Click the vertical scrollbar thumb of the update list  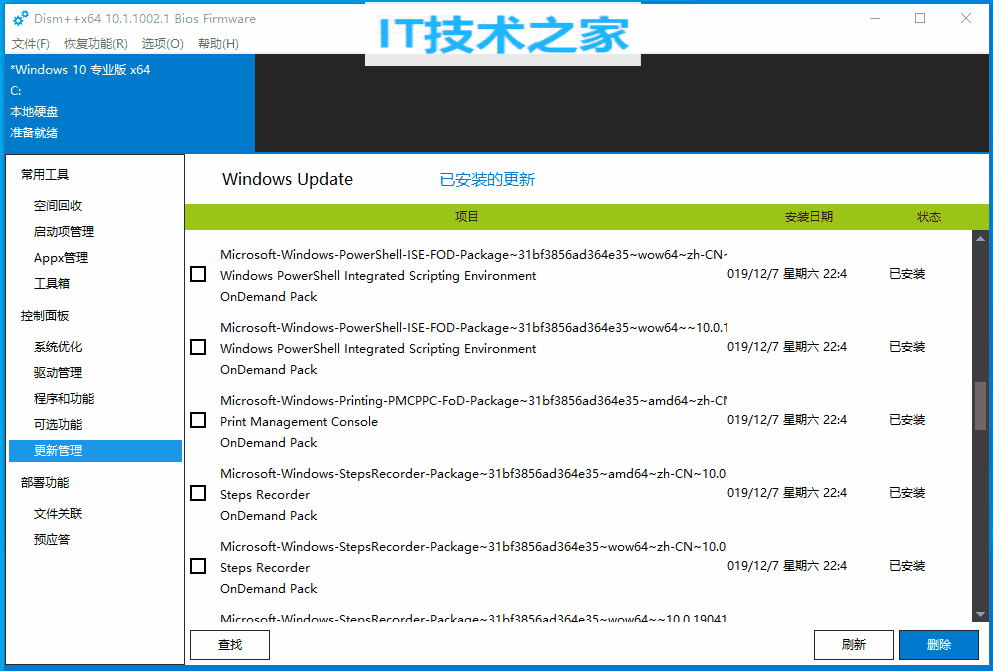980,406
